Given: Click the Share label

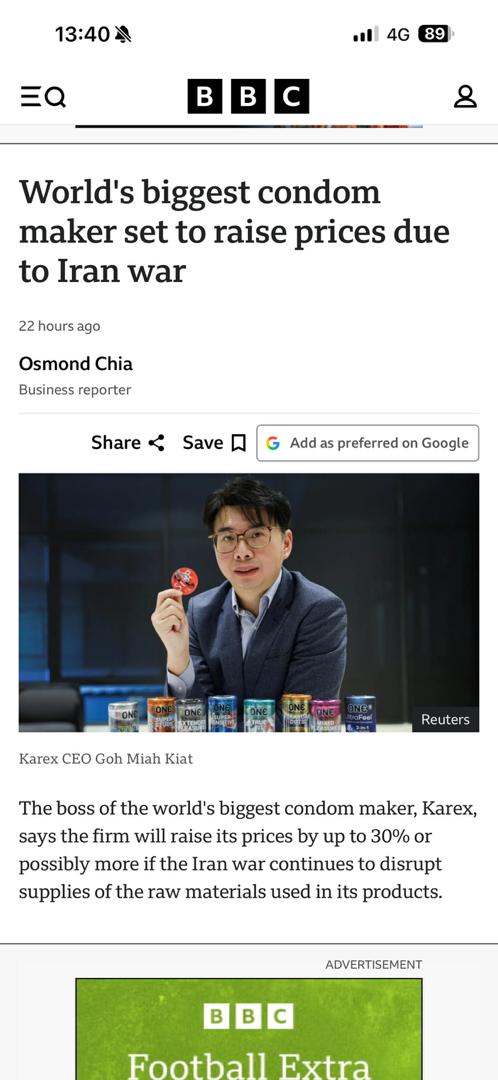Looking at the screenshot, I should (116, 443).
